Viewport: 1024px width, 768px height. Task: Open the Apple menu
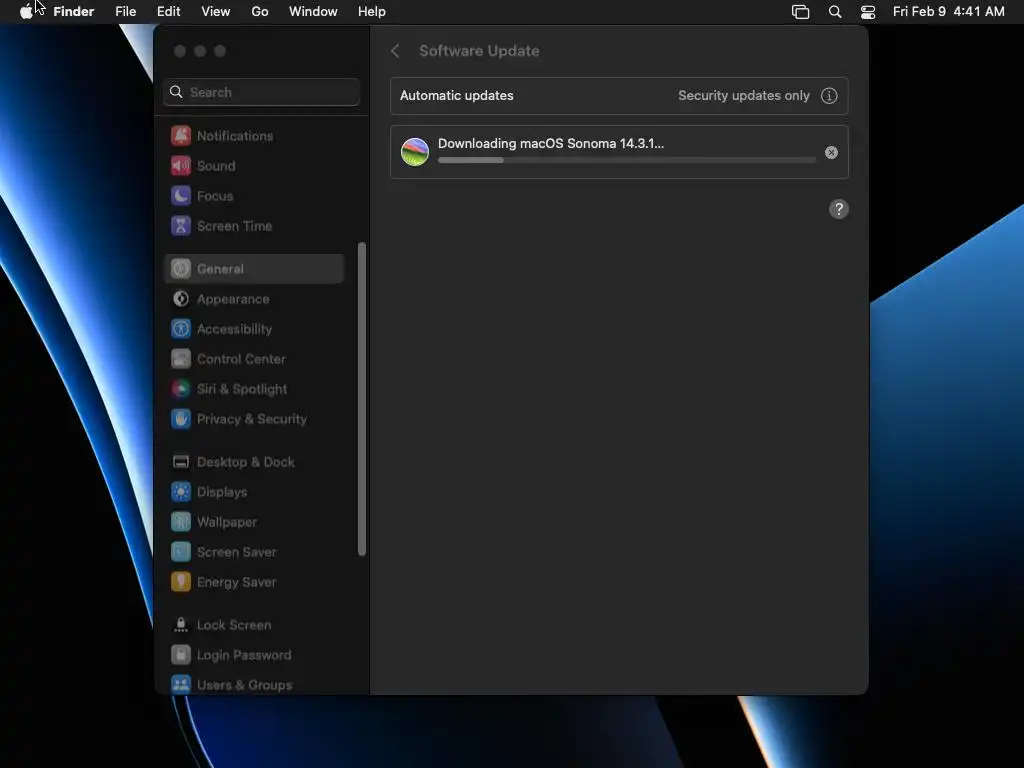coord(26,12)
